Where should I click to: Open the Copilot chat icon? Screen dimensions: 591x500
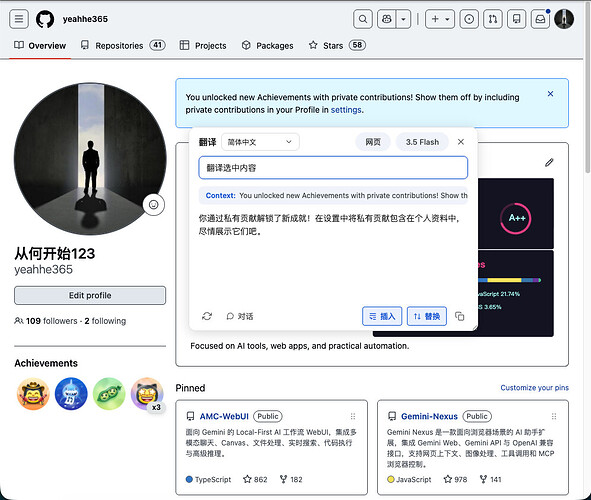point(387,19)
